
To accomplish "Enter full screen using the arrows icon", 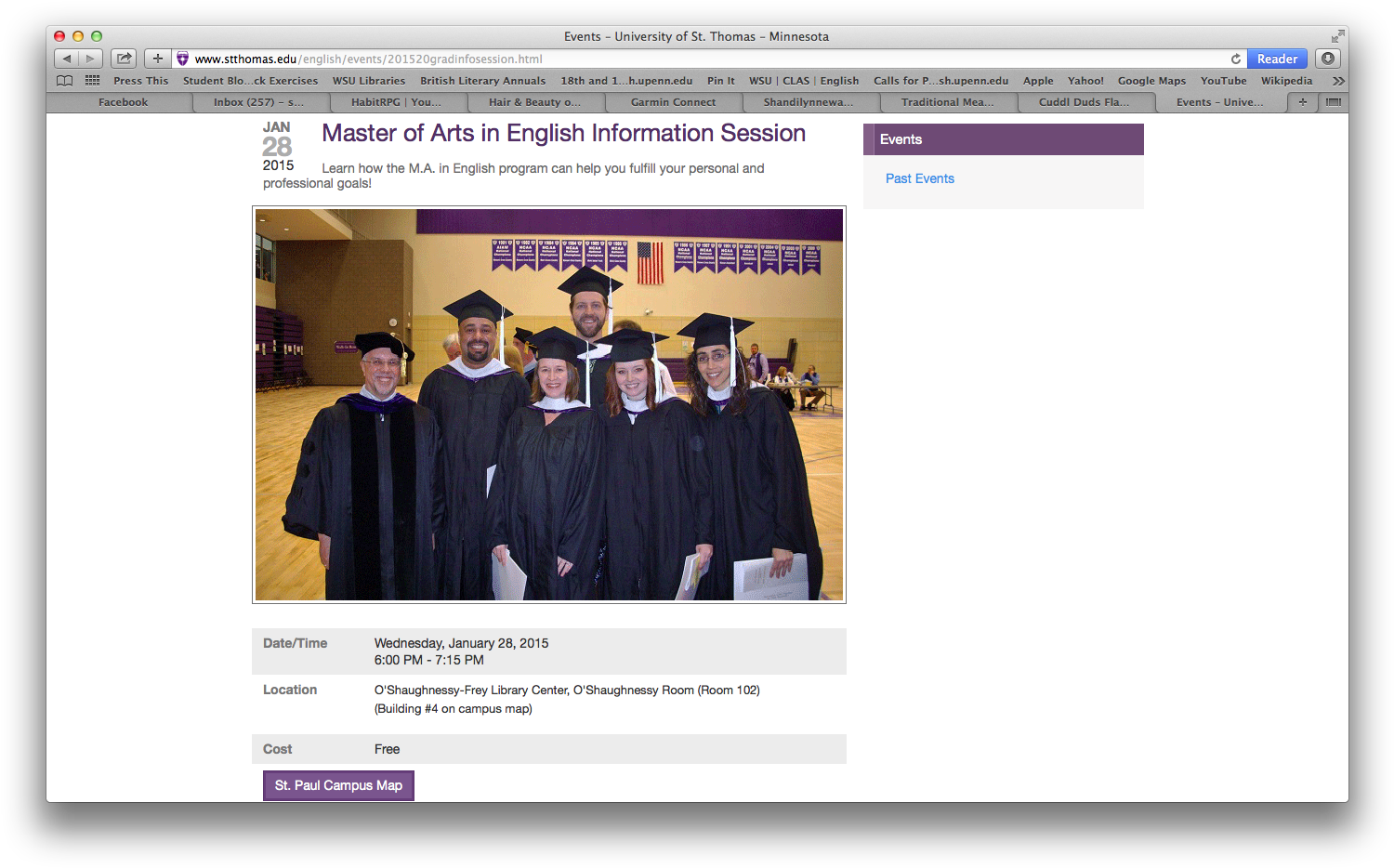I will [1337, 36].
